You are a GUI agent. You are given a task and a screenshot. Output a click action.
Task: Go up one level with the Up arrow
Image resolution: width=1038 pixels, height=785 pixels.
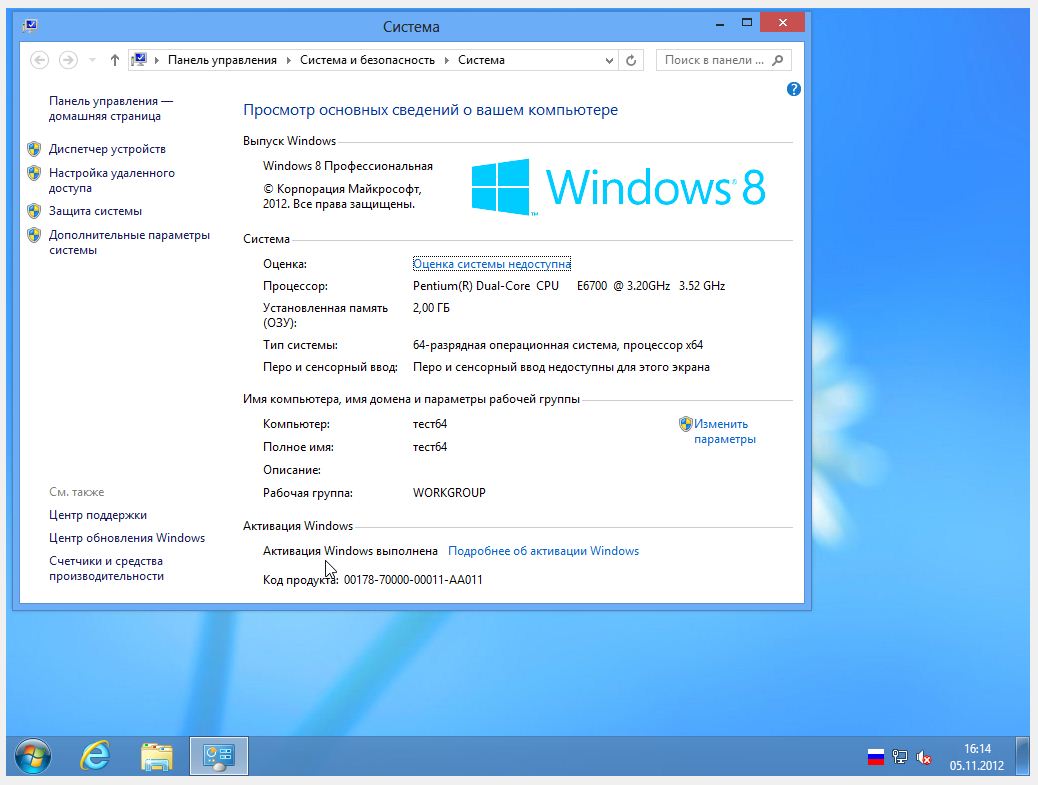(x=115, y=60)
